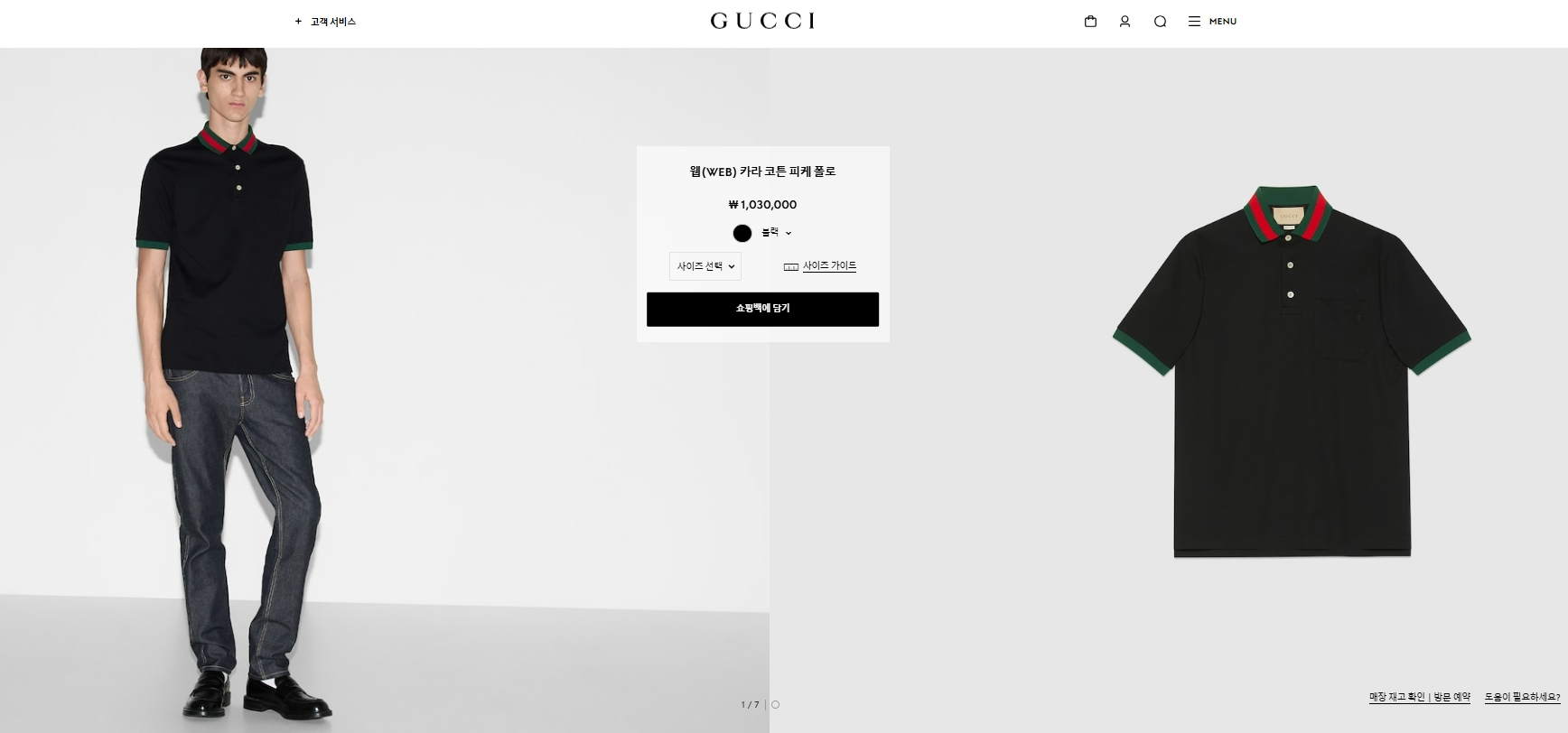Click the ruler icon for size guide
The height and width of the screenshot is (733, 1568).
791,266
